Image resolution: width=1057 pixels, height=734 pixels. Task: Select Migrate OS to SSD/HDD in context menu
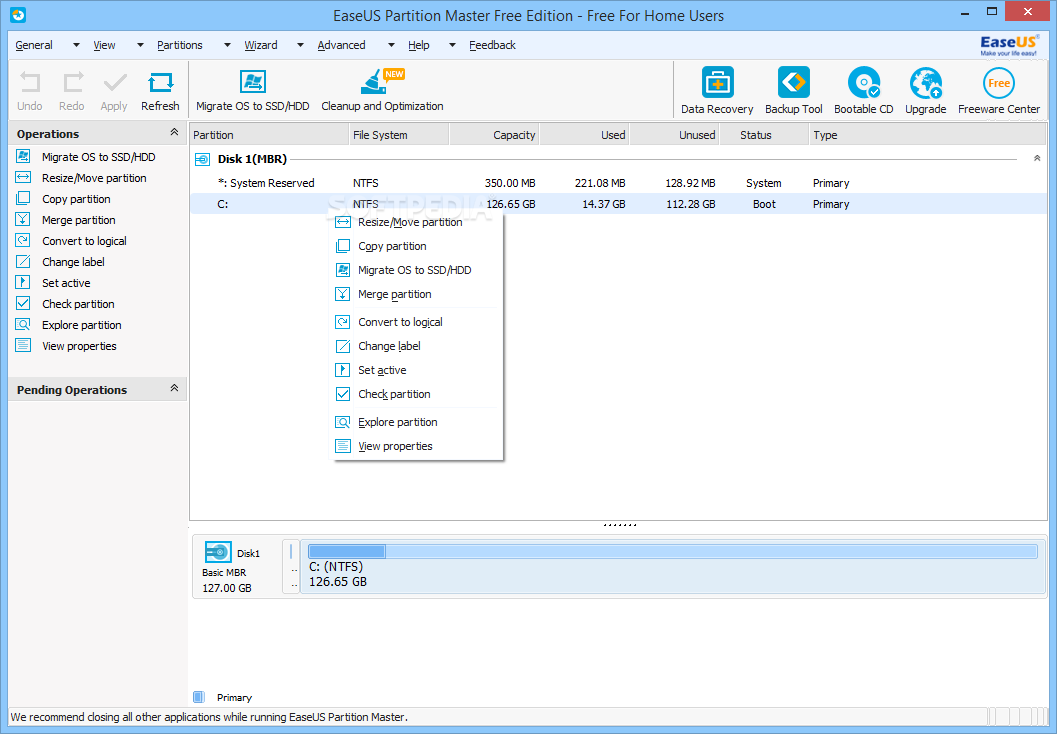point(416,270)
